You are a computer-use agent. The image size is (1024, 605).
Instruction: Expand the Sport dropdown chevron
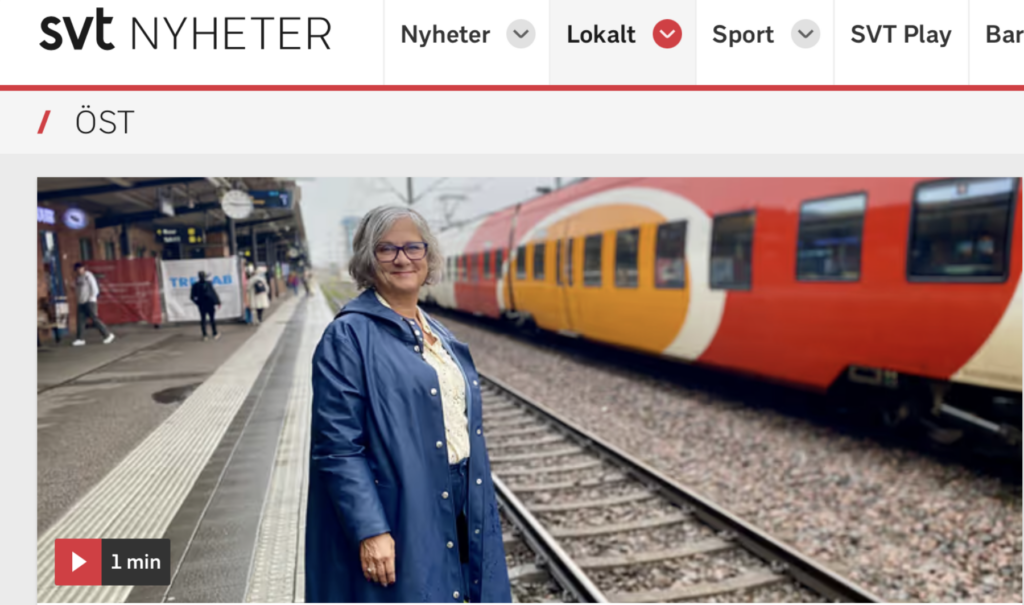[805, 34]
